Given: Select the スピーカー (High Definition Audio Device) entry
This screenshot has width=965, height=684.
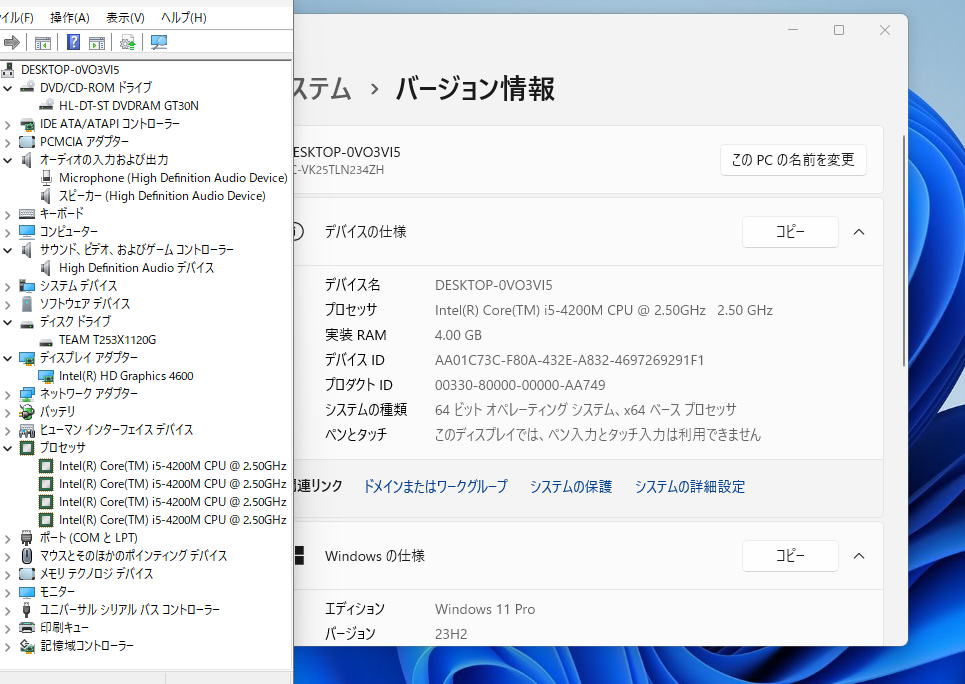Looking at the screenshot, I should (162, 196).
